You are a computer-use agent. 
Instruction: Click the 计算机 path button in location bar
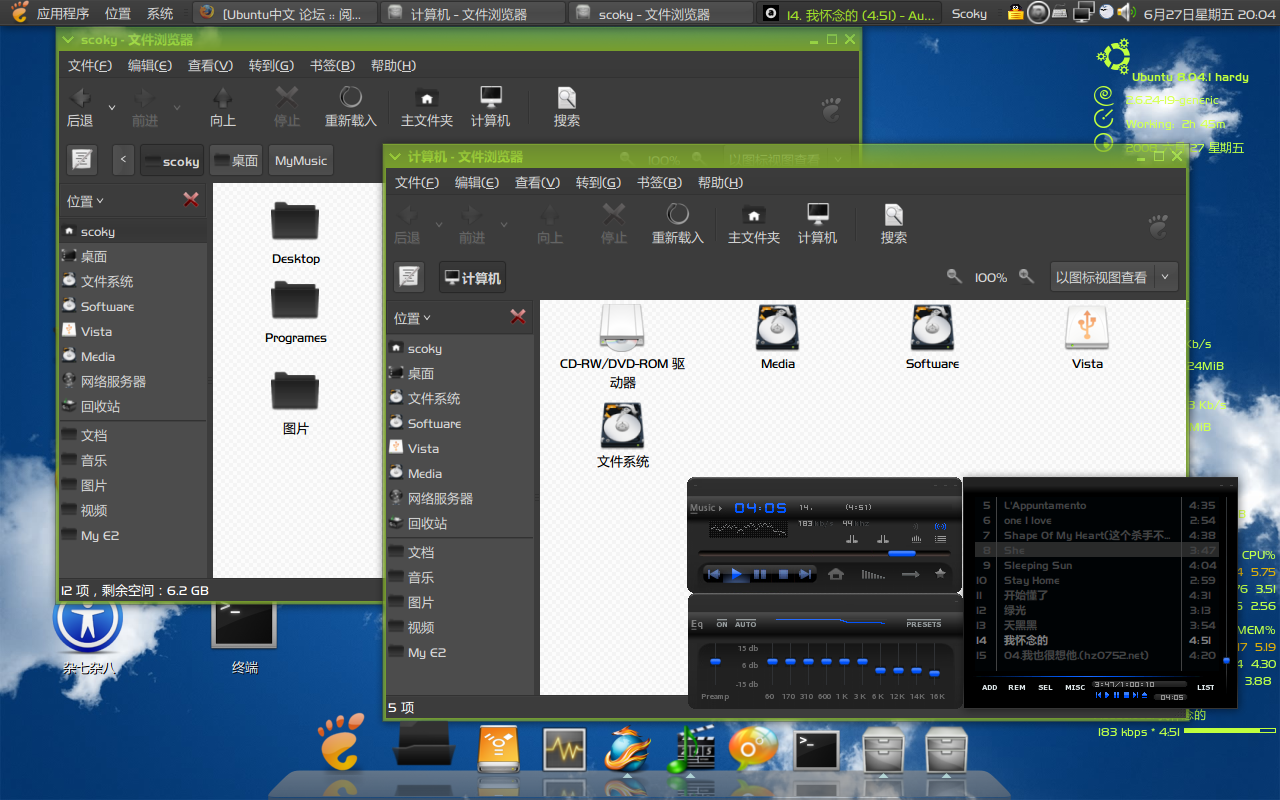pos(472,277)
